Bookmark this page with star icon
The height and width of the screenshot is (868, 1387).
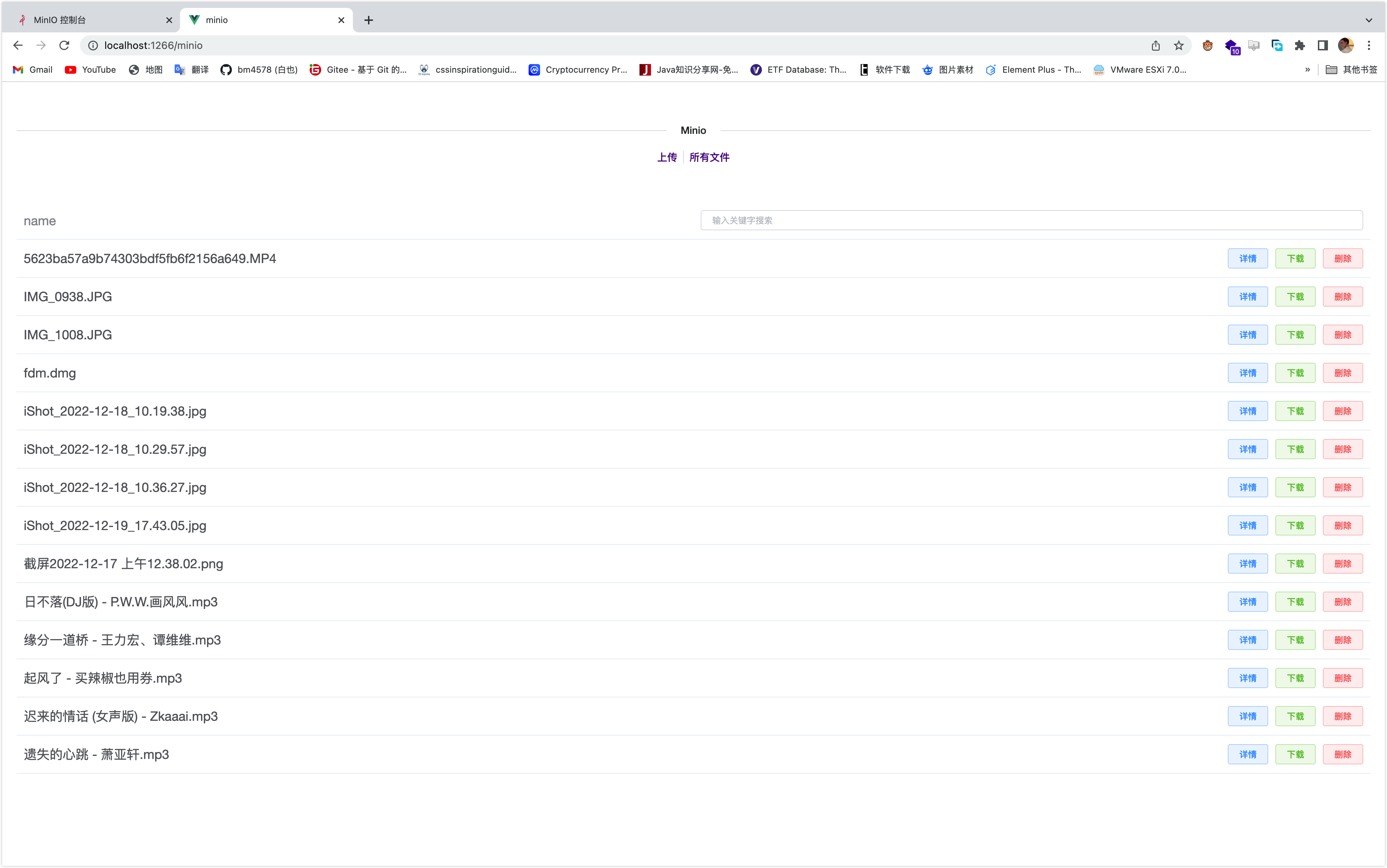tap(1179, 45)
